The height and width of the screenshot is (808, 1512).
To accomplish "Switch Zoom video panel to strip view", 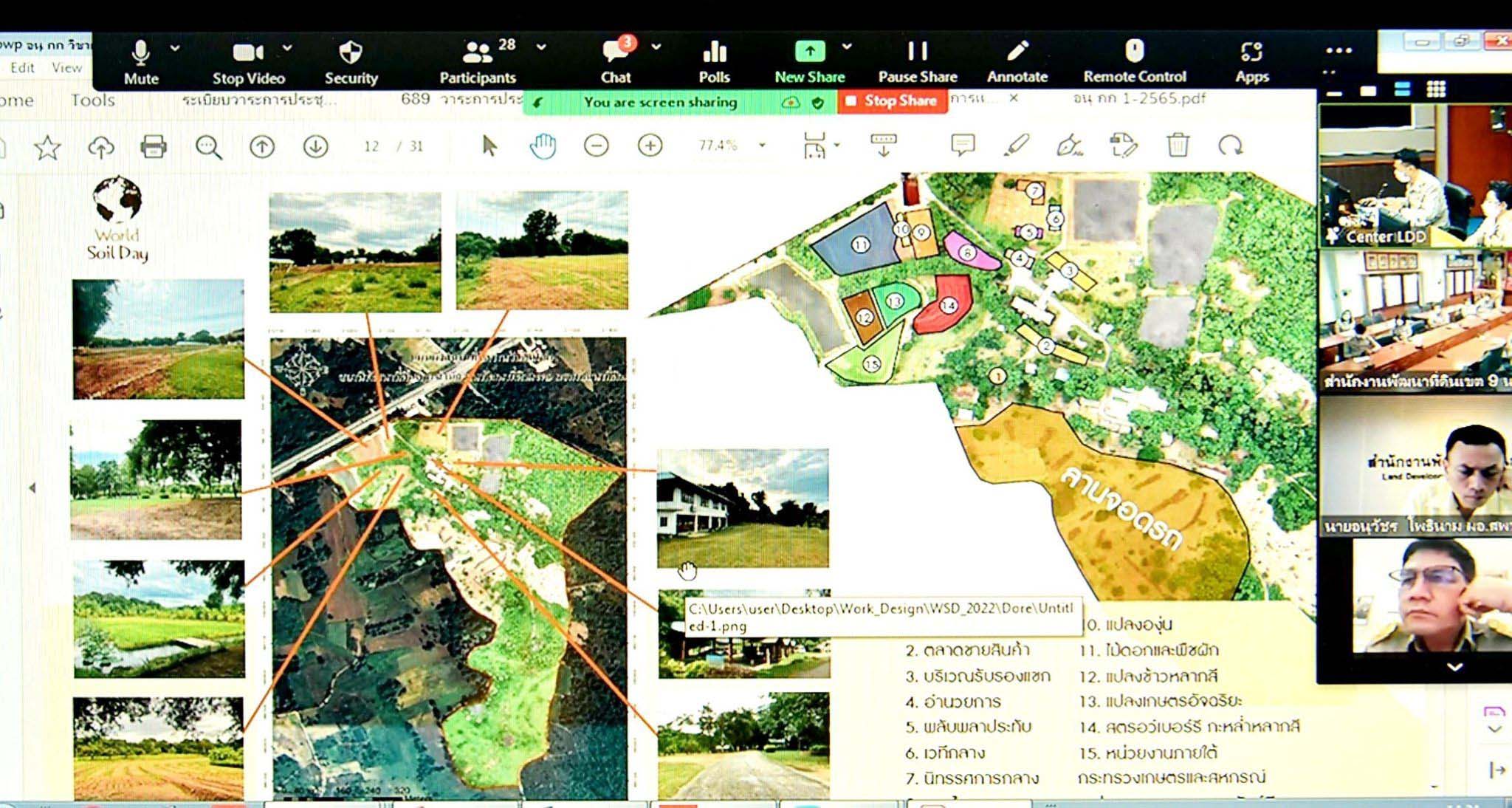I will [x=1402, y=89].
